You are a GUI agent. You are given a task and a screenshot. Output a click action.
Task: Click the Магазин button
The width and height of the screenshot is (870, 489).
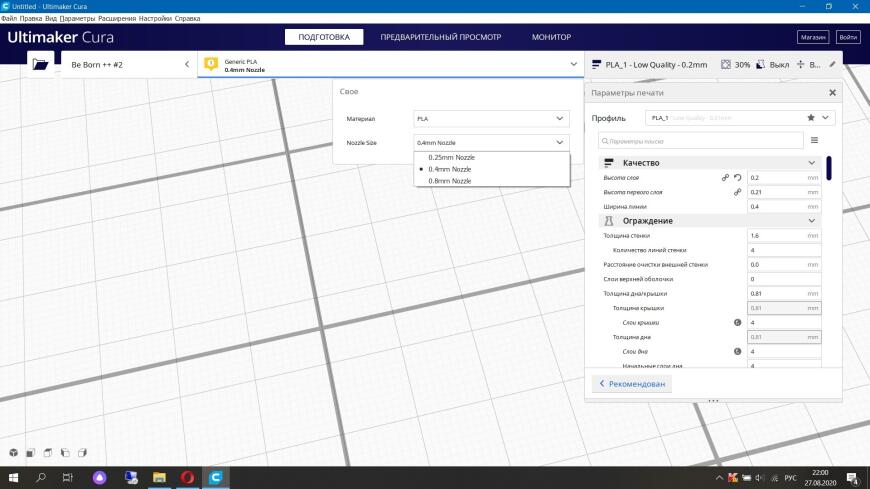(813, 37)
